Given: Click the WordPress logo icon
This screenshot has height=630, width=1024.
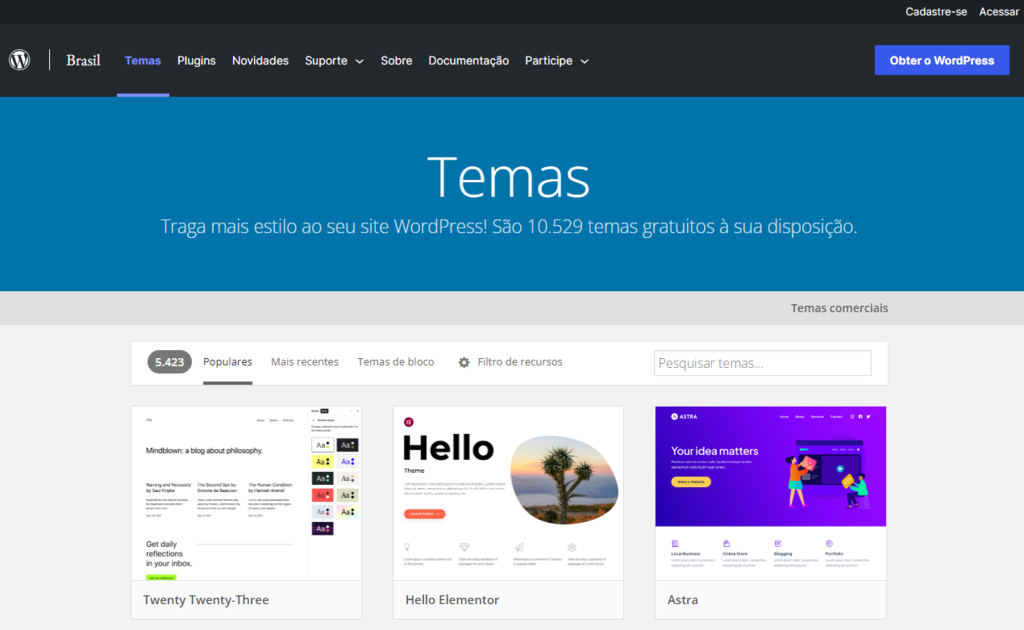Looking at the screenshot, I should [x=20, y=60].
